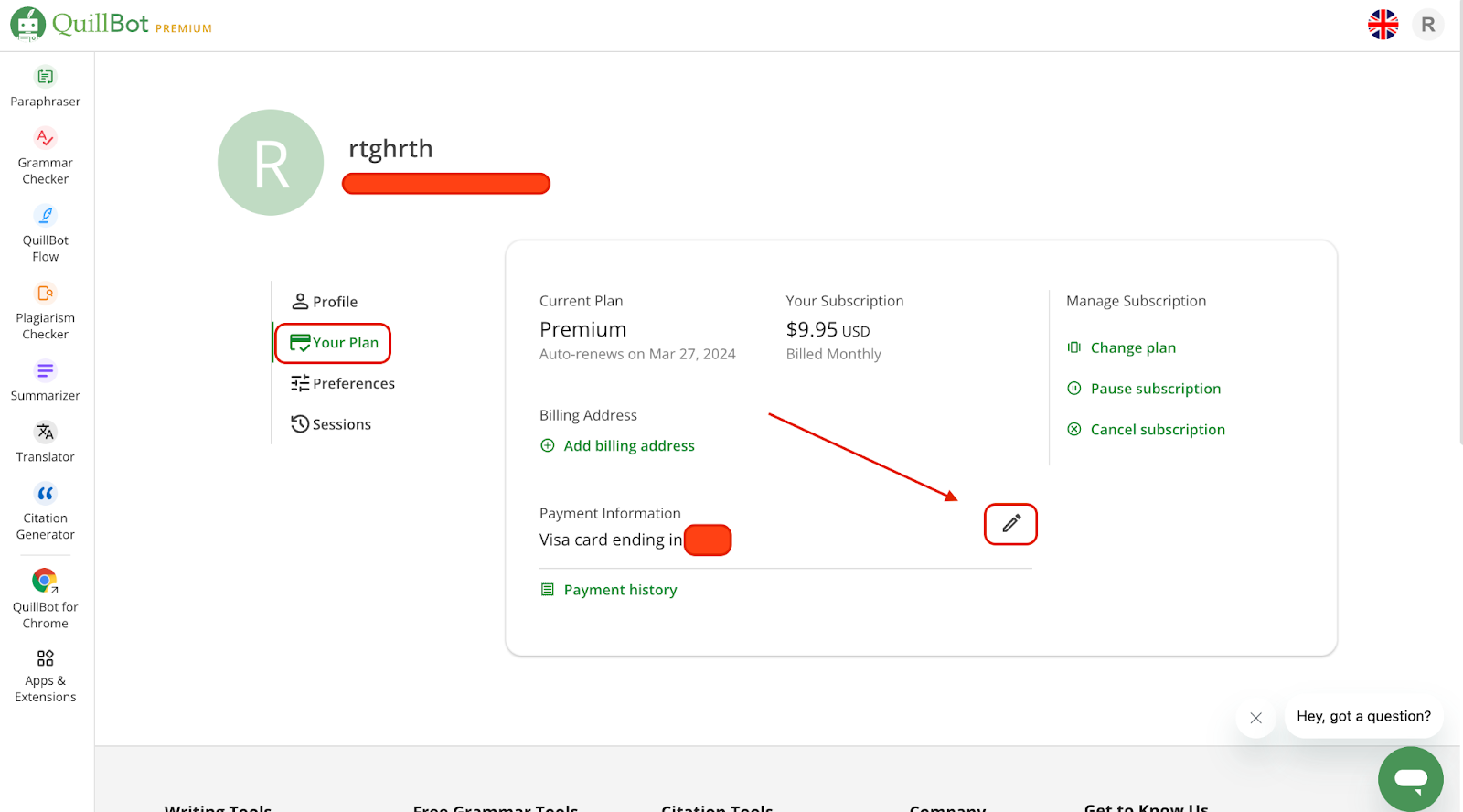This screenshot has width=1463, height=812.
Task: Open QuillBot for Chrome extension link
Action: tap(45, 599)
